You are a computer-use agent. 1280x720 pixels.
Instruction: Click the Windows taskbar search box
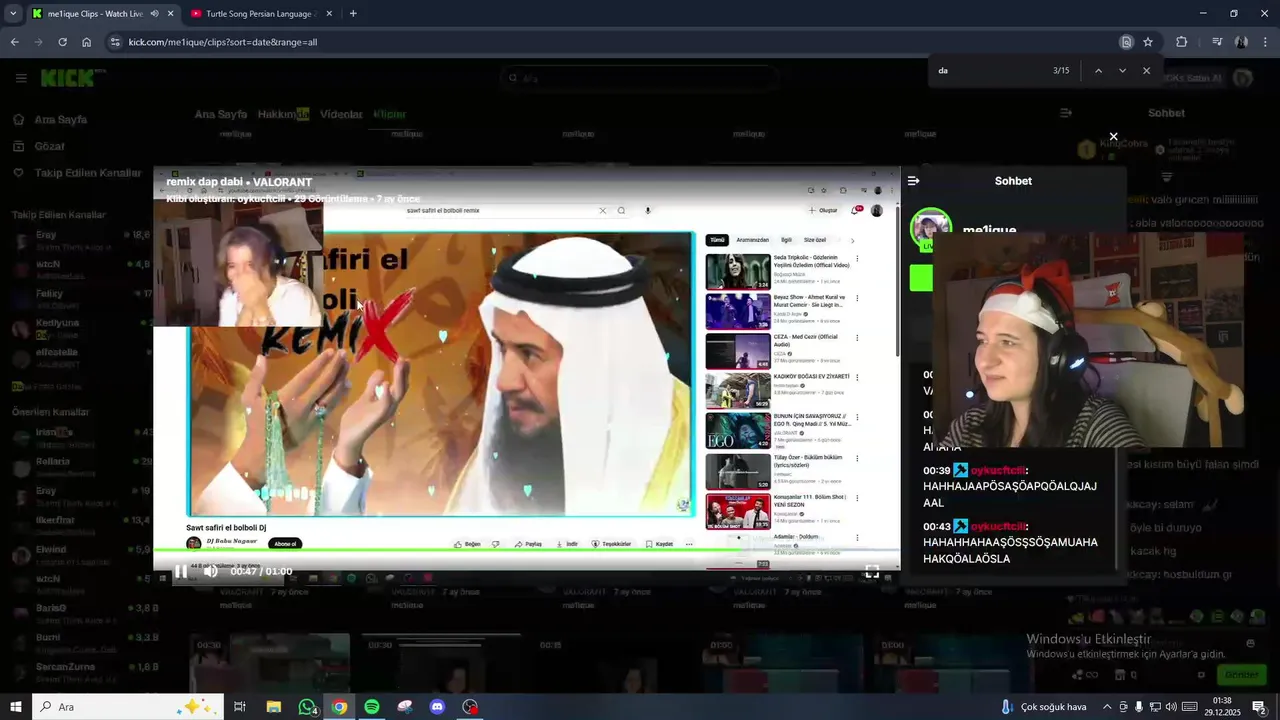point(128,707)
